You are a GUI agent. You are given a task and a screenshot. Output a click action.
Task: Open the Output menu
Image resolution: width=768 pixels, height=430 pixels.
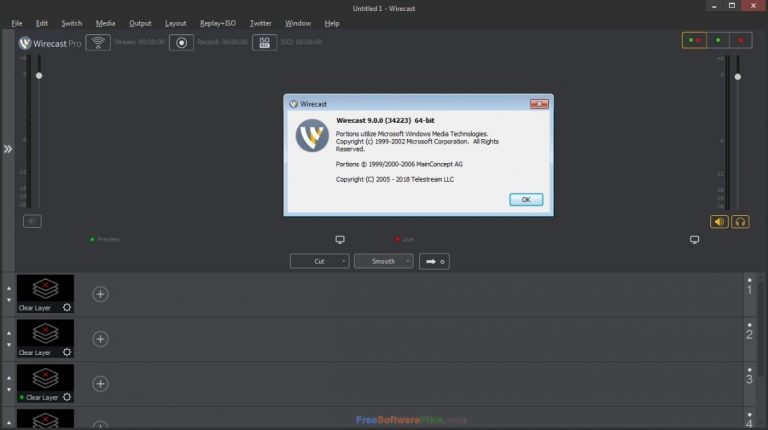pos(140,23)
